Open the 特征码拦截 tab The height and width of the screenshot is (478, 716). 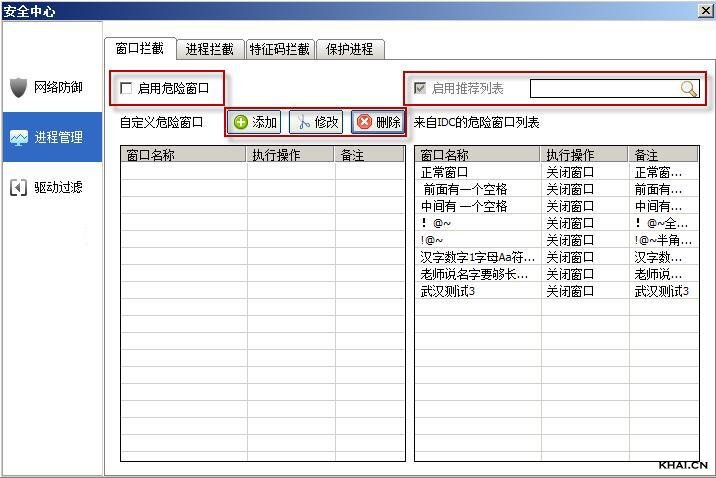279,49
